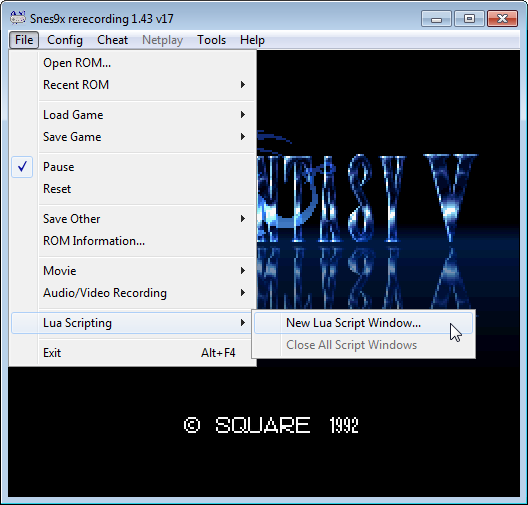Expand the Recent ROM submenu arrow
Viewport: 528px width, 505px height.
click(242, 85)
